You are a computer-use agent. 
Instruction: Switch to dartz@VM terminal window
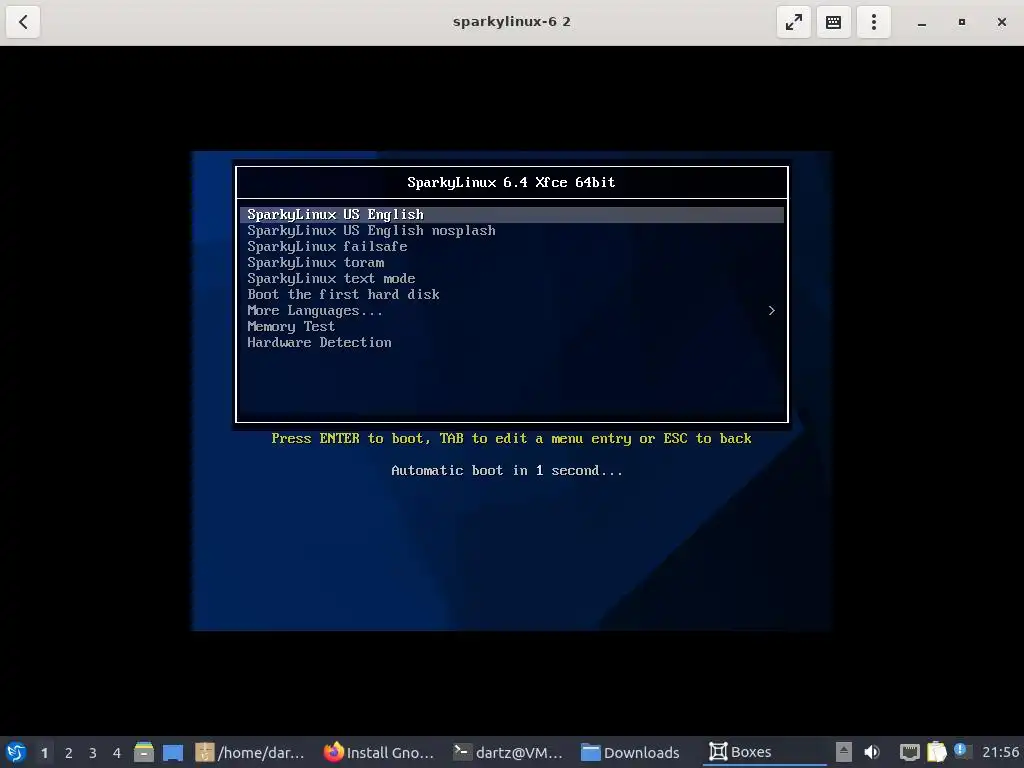point(508,752)
